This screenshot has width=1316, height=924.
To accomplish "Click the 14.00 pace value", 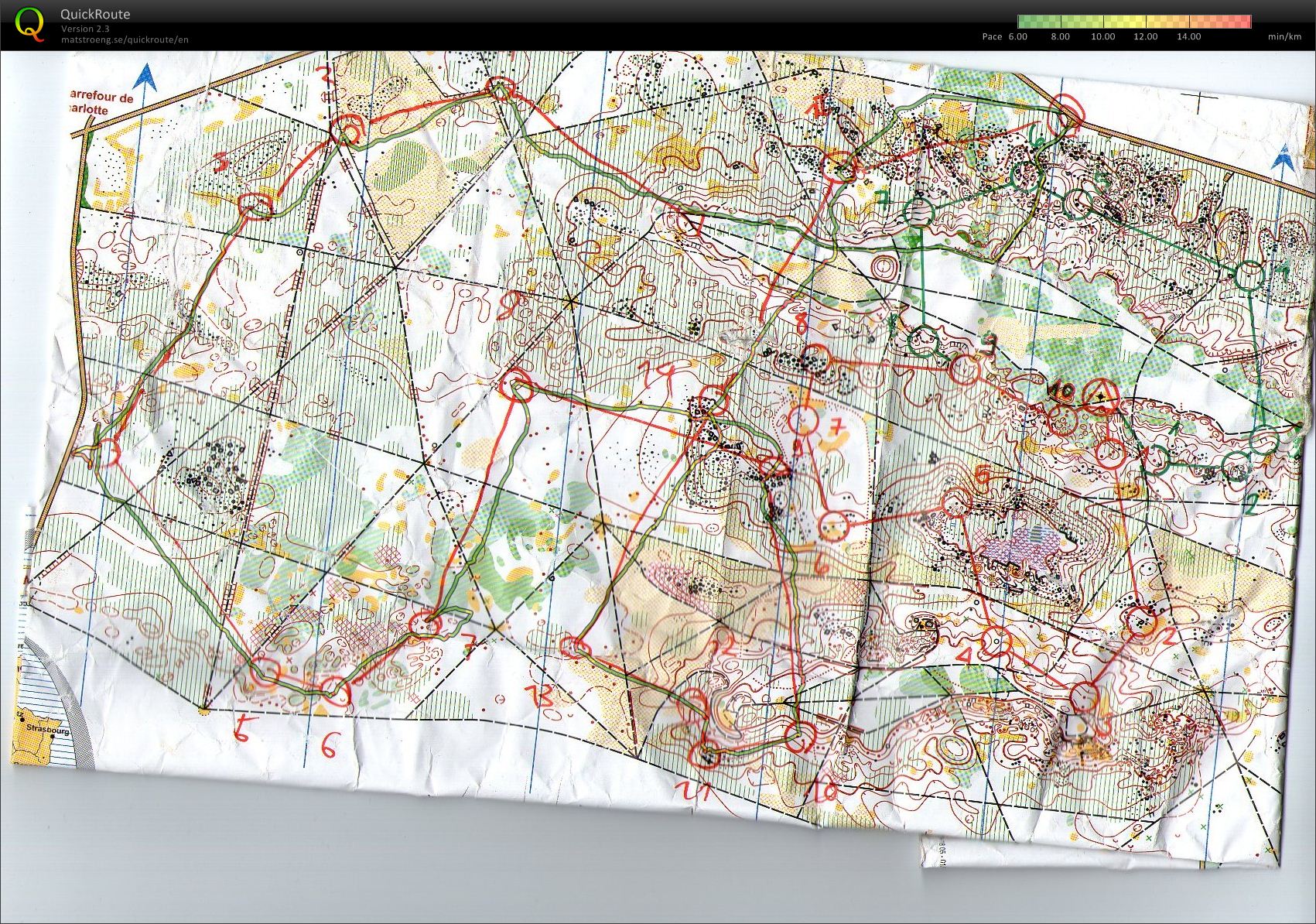I will [x=1188, y=36].
